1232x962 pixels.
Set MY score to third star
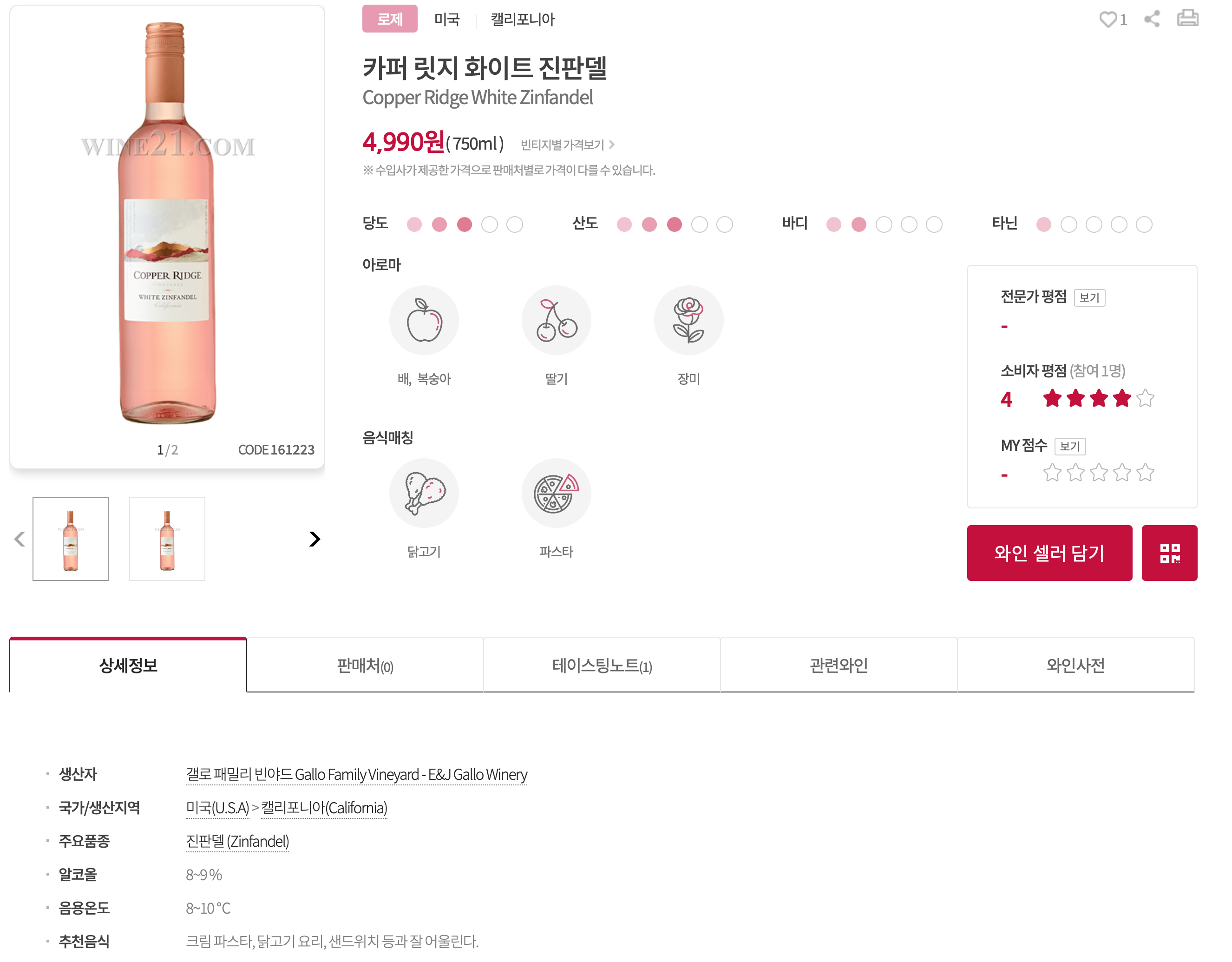[x=1098, y=473]
